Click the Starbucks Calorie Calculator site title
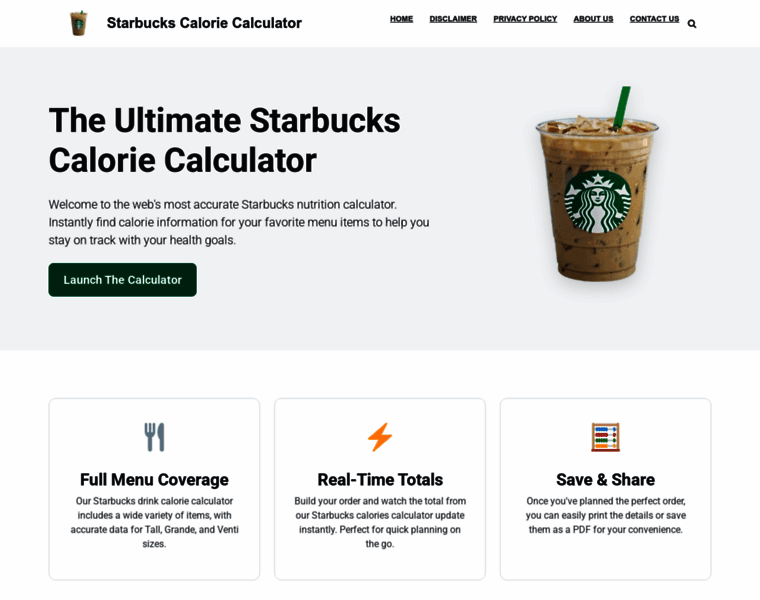This screenshot has width=760, height=600. tap(204, 23)
